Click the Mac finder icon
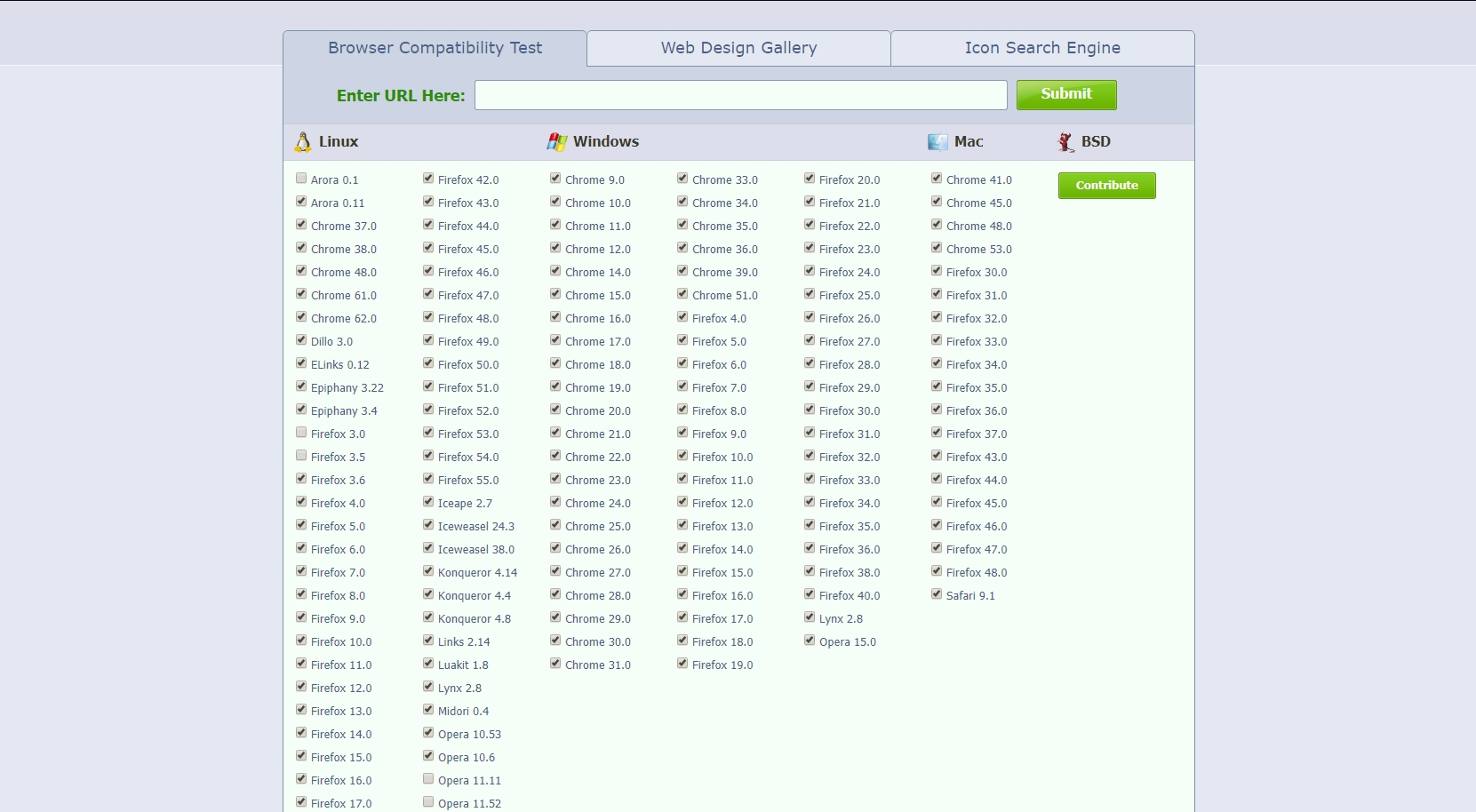Viewport: 1476px width, 812px height. click(937, 142)
